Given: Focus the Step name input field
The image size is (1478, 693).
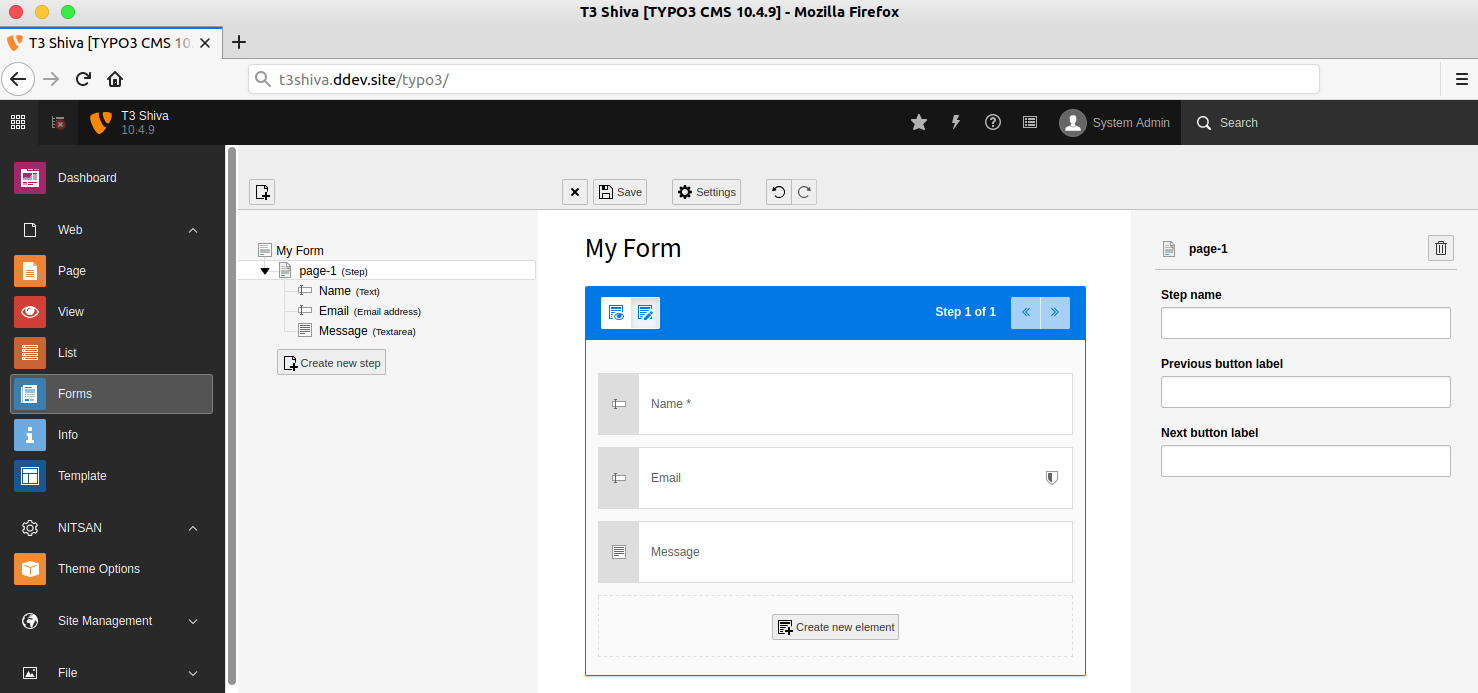Looking at the screenshot, I should [1305, 323].
